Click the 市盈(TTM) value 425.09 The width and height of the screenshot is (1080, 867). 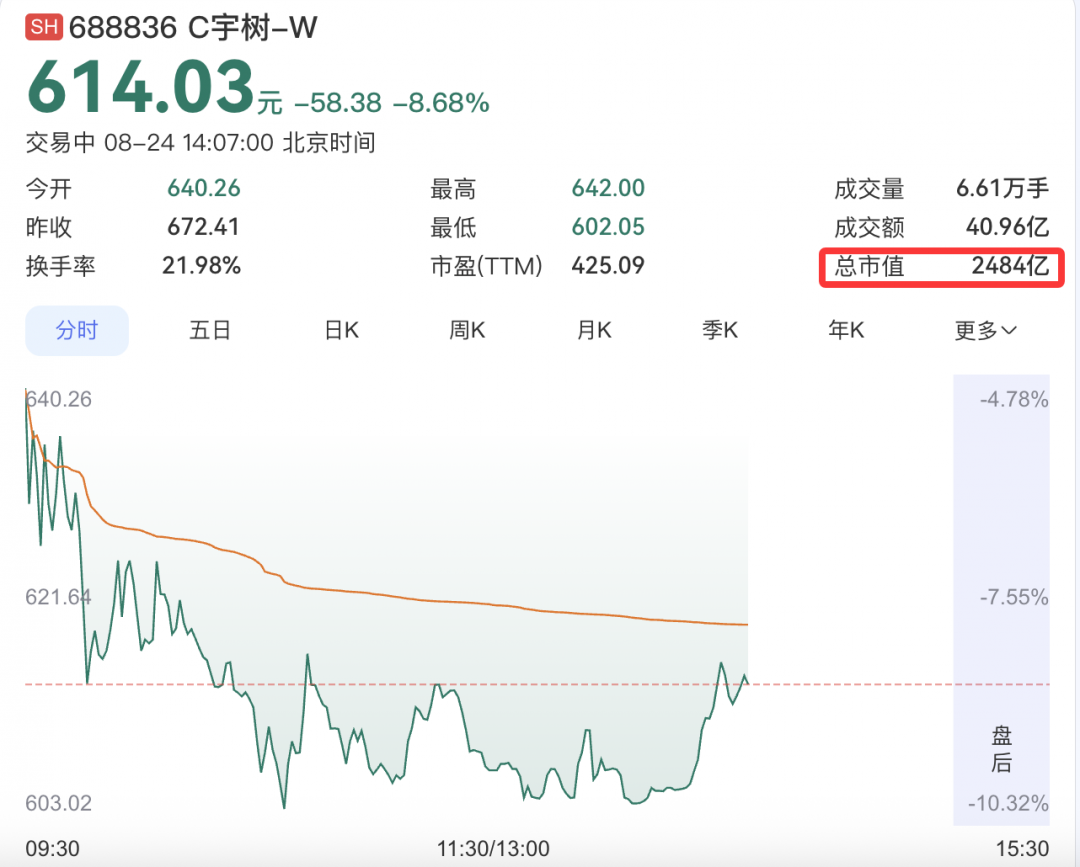[x=608, y=265]
